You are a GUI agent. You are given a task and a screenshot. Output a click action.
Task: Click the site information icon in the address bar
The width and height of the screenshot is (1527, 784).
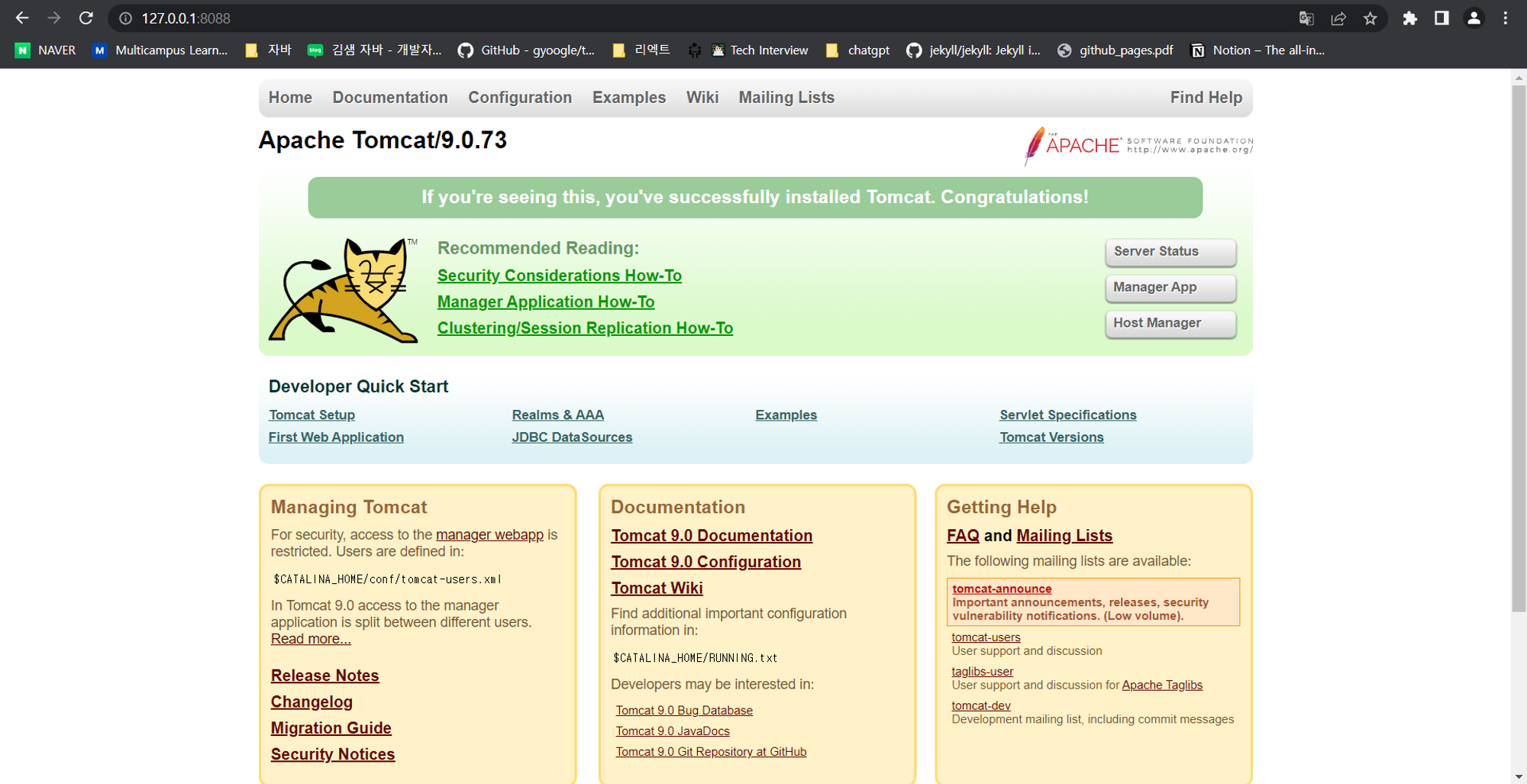[126, 18]
